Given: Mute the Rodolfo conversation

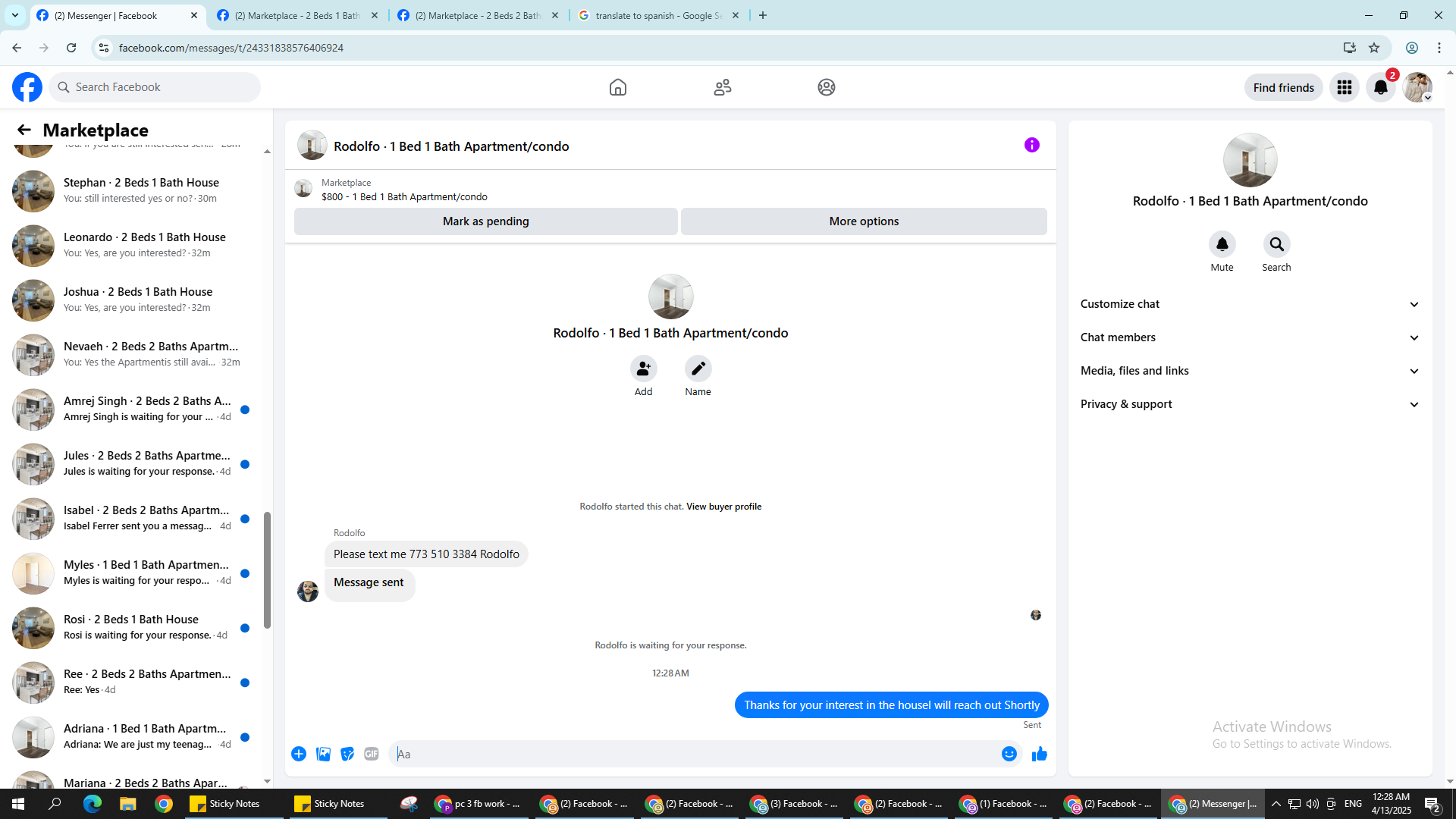Looking at the screenshot, I should pyautogui.click(x=1222, y=244).
